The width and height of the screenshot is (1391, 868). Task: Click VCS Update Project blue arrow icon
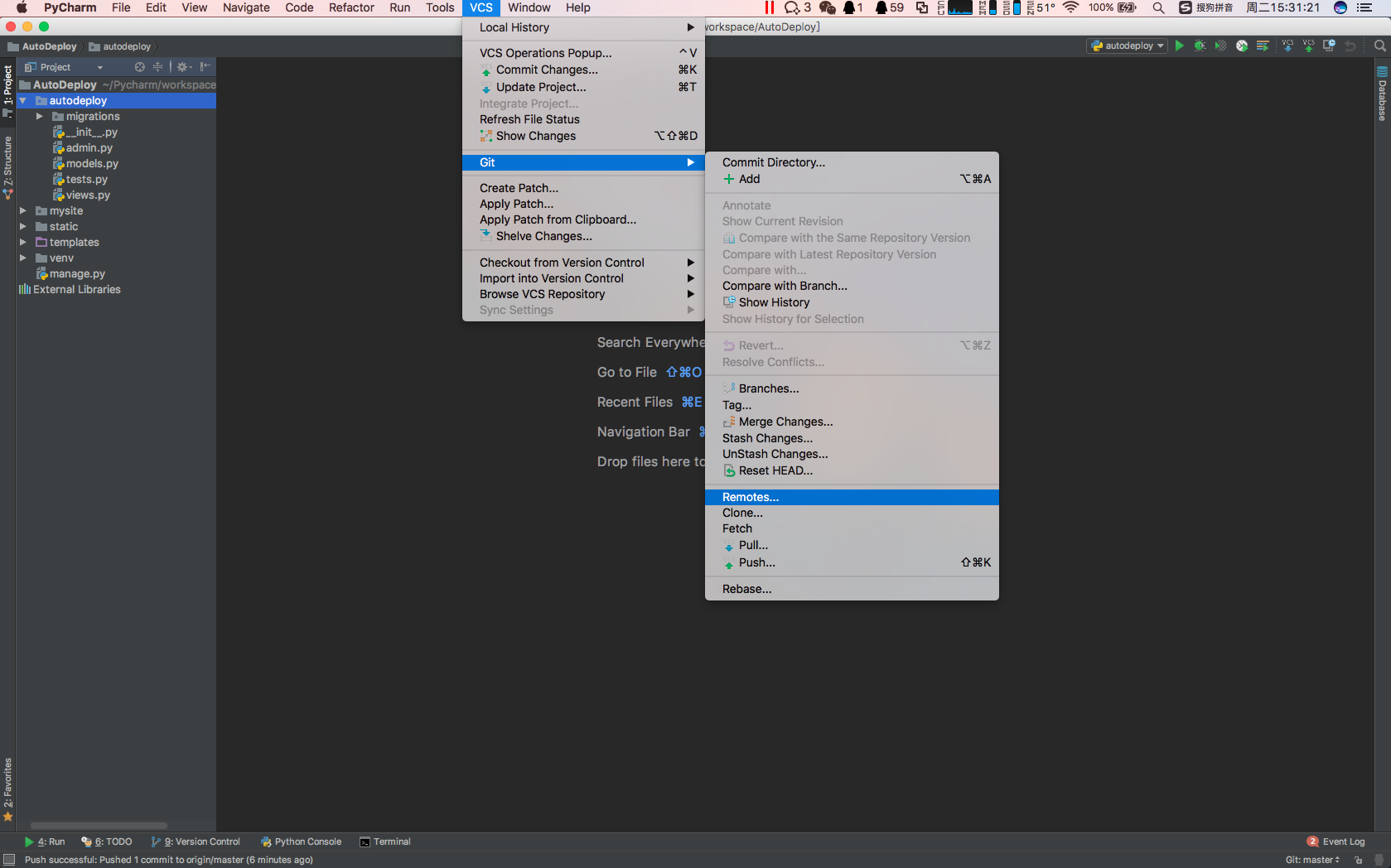click(x=1287, y=46)
